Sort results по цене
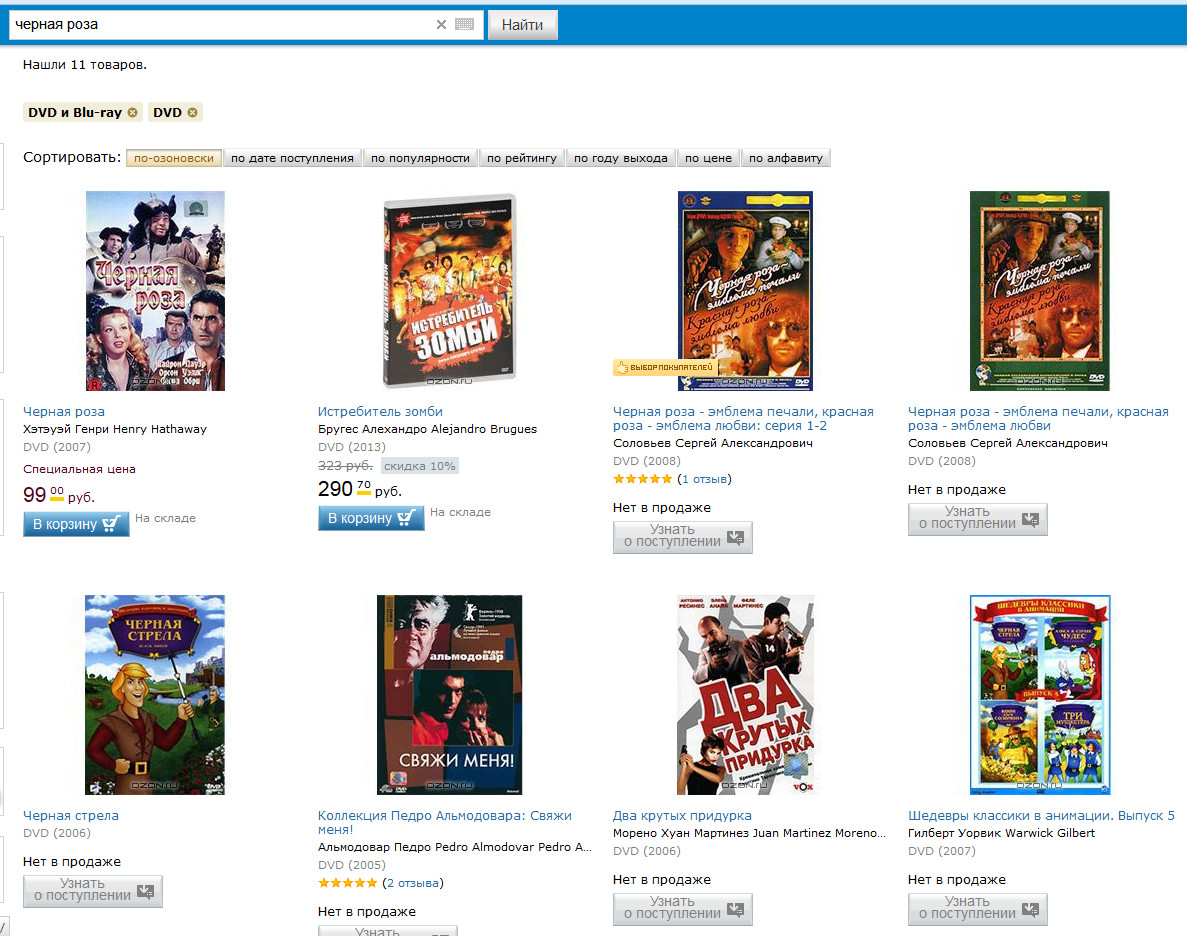Screen dimensions: 1187x936 pyautogui.click(x=708, y=158)
